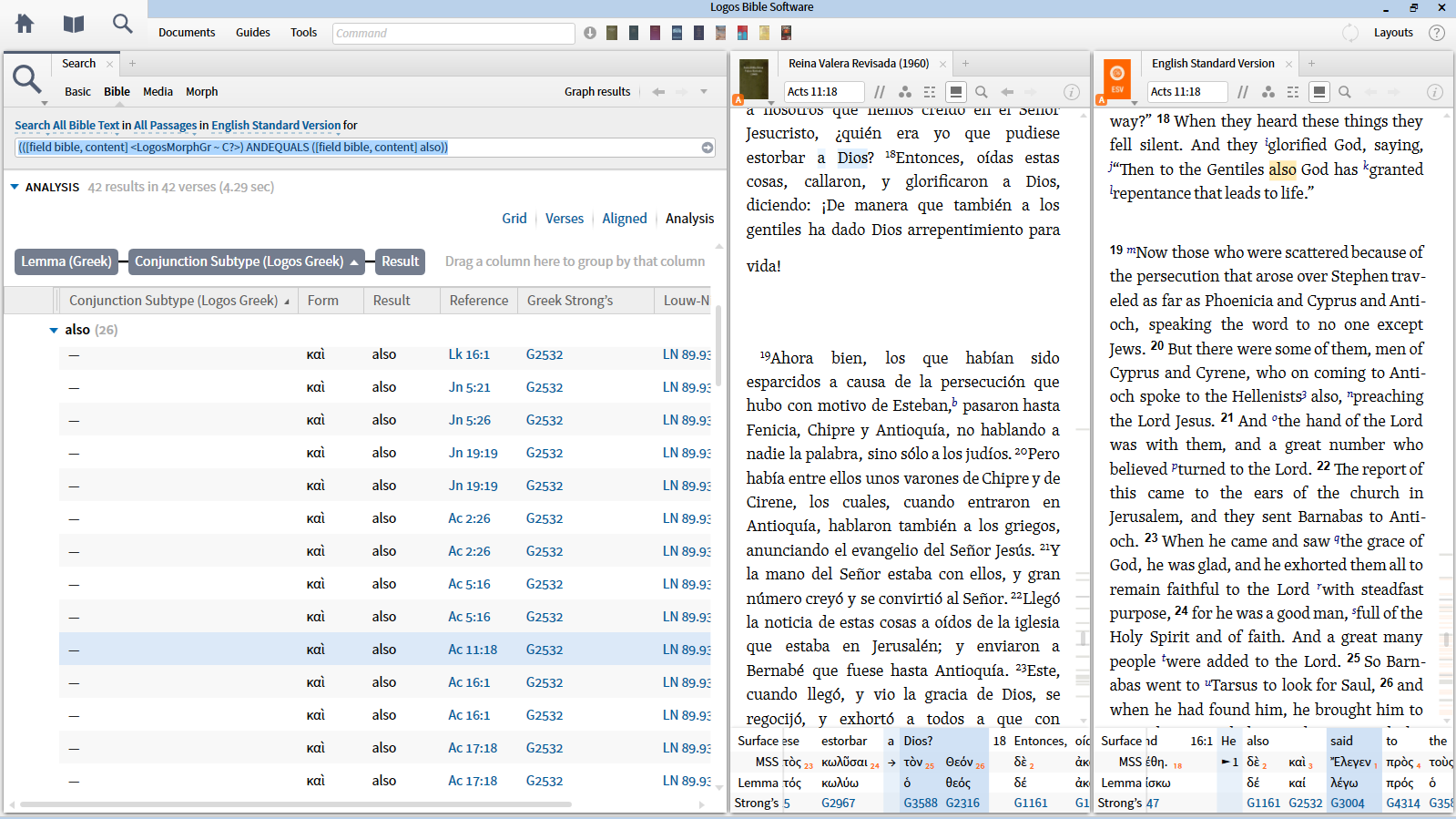The width and height of the screenshot is (1456, 819).
Task: Click the "Result" grouping chip
Action: [401, 261]
